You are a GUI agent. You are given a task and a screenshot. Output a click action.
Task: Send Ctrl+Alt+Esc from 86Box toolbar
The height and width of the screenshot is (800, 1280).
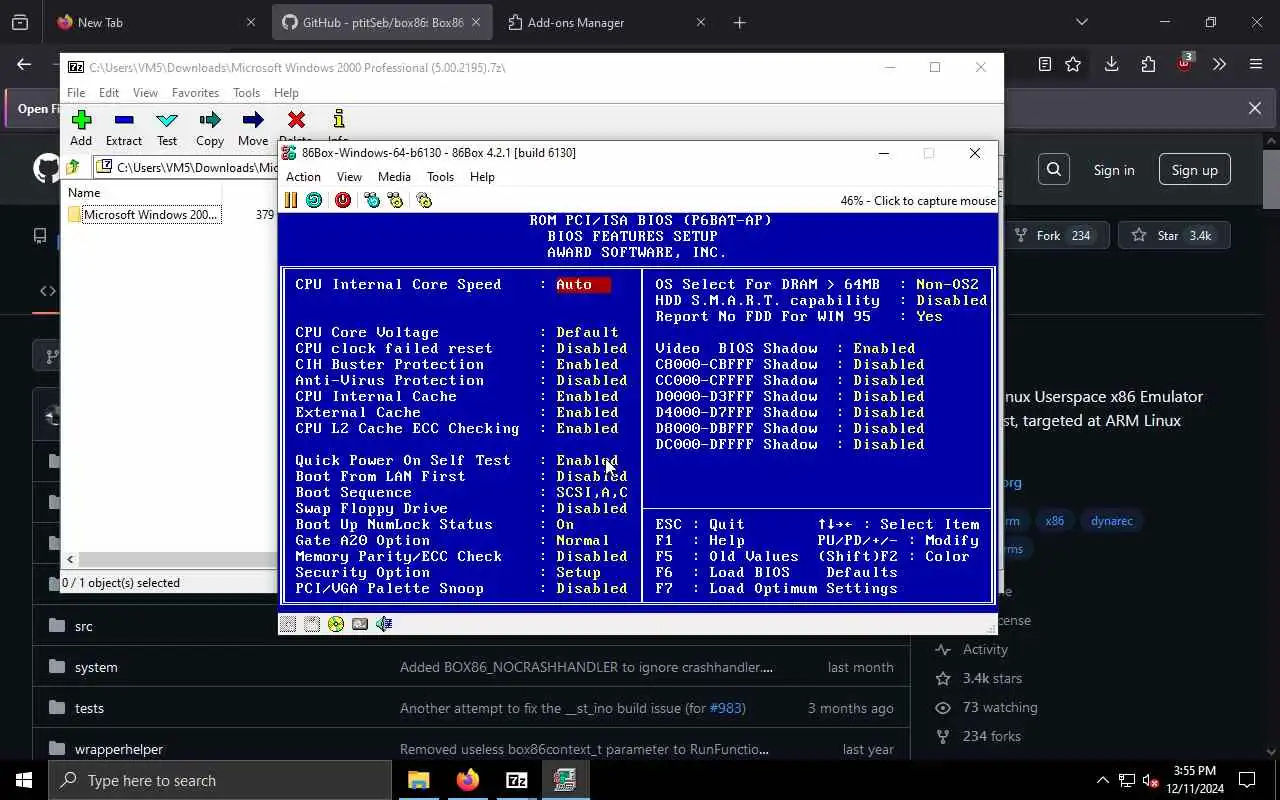coord(395,200)
